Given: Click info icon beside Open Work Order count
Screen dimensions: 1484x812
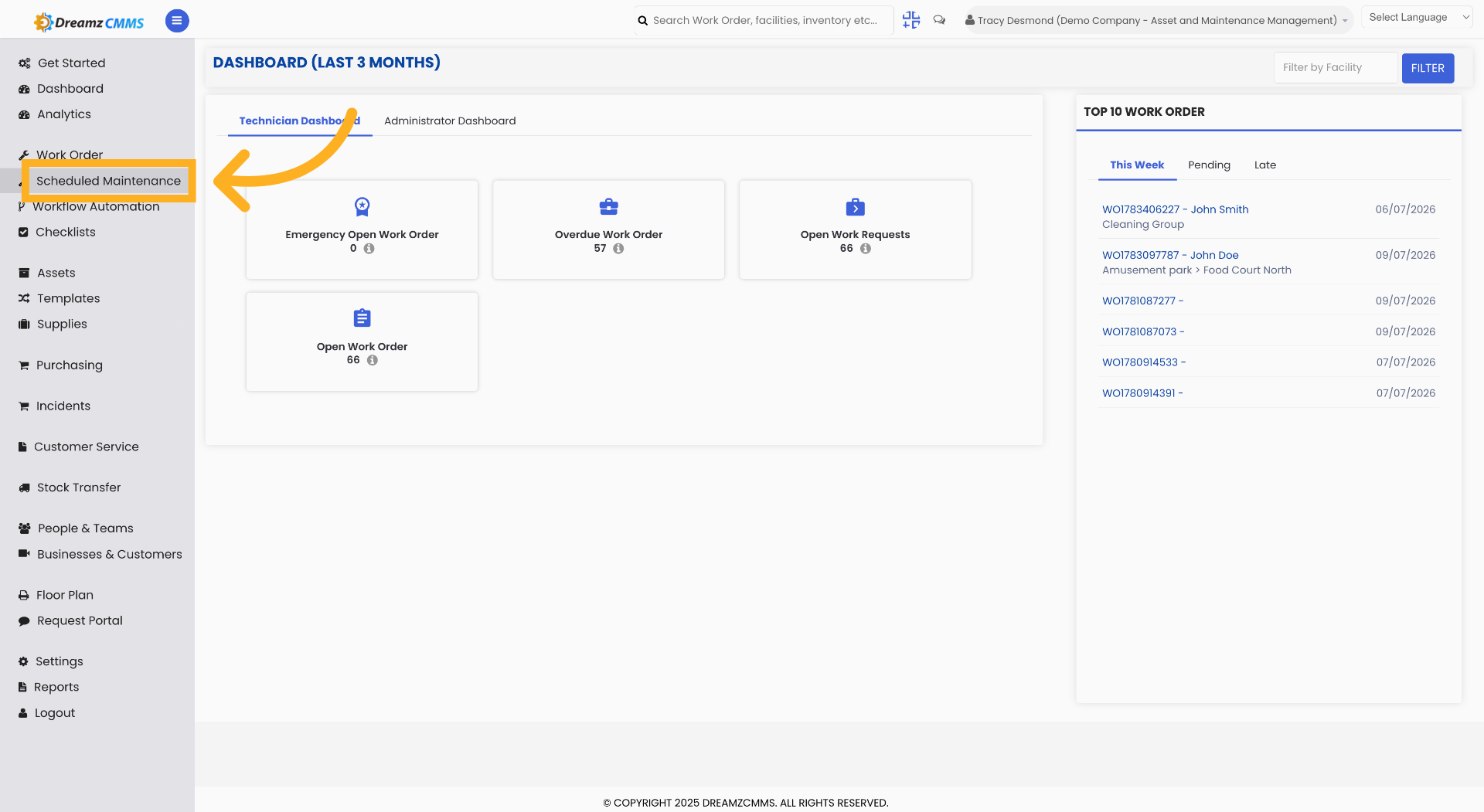Looking at the screenshot, I should (373, 360).
